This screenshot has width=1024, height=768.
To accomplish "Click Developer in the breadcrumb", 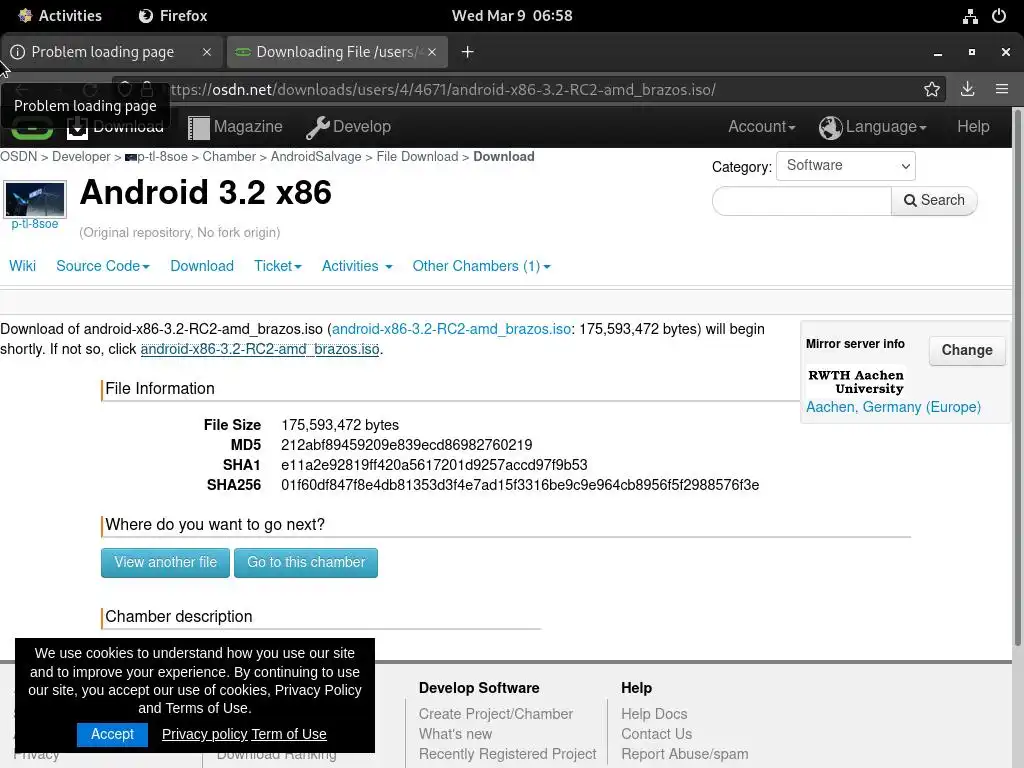I will click(x=81, y=157).
